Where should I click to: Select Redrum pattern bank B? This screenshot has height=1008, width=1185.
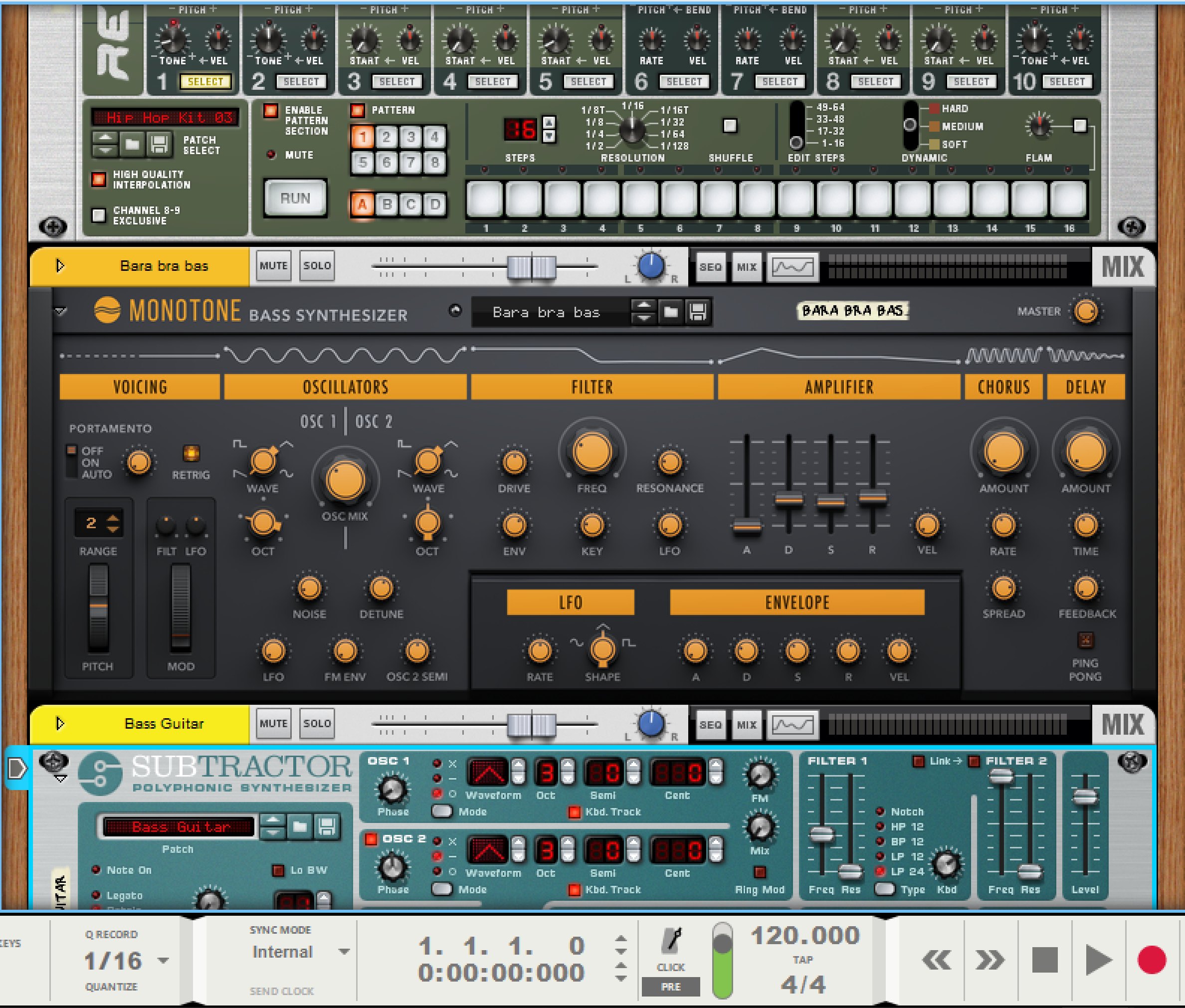click(386, 204)
